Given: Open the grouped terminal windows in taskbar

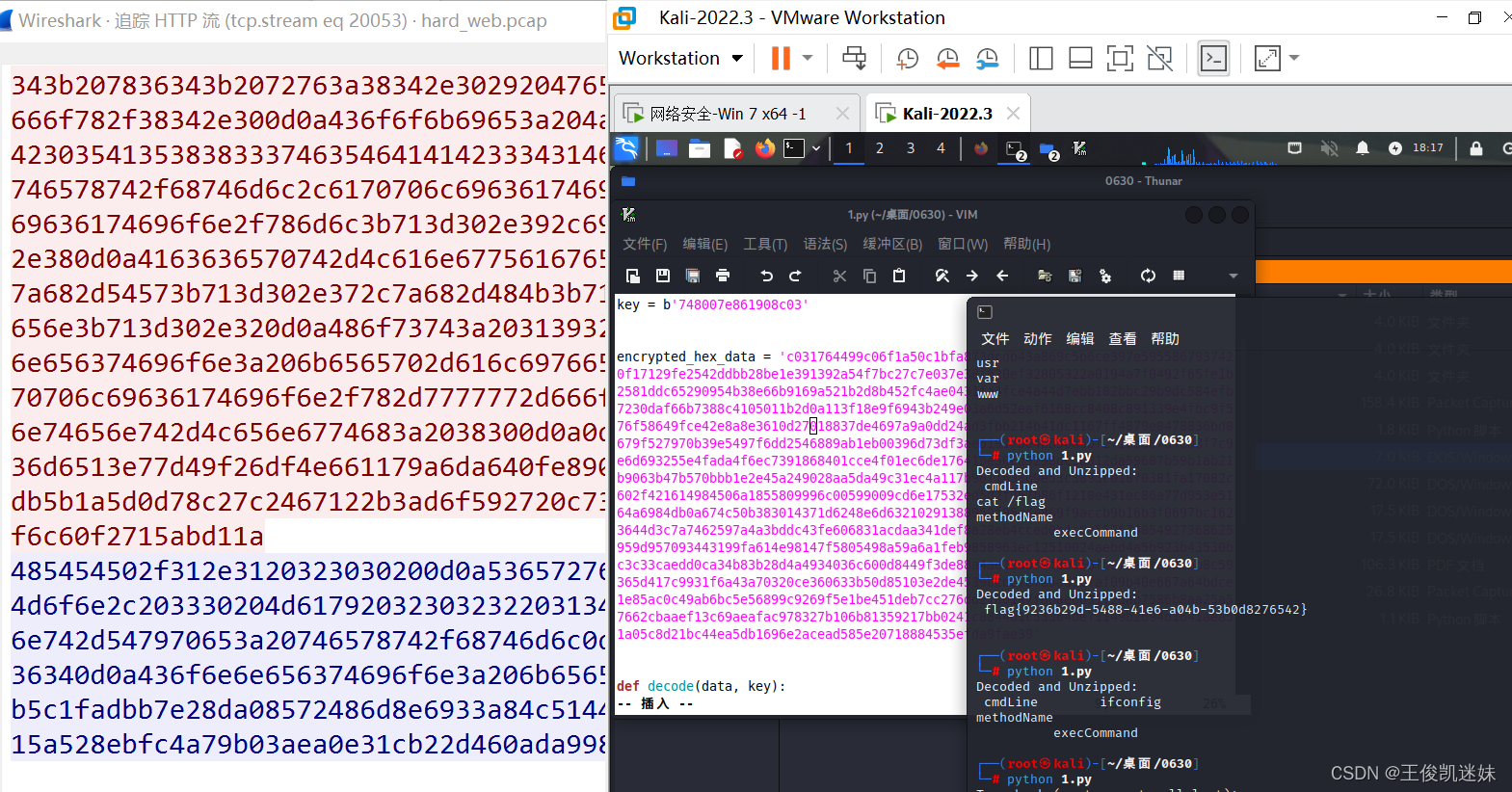Looking at the screenshot, I should 1016,149.
